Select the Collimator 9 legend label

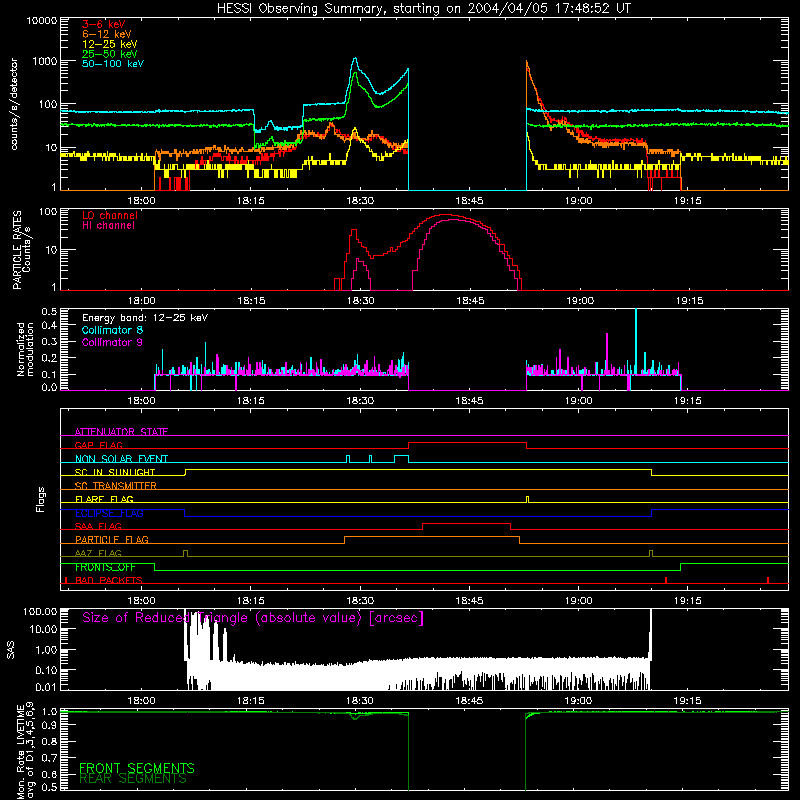pyautogui.click(x=112, y=342)
